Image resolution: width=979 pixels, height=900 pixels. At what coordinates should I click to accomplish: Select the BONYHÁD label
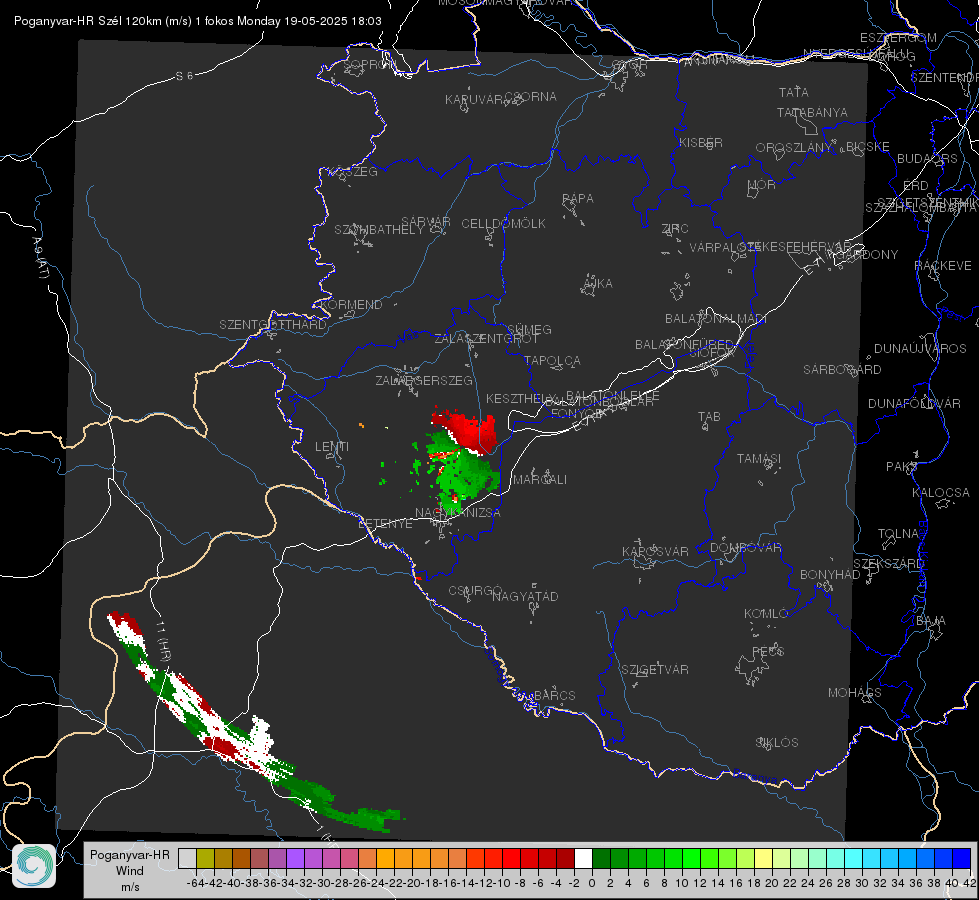(x=830, y=575)
